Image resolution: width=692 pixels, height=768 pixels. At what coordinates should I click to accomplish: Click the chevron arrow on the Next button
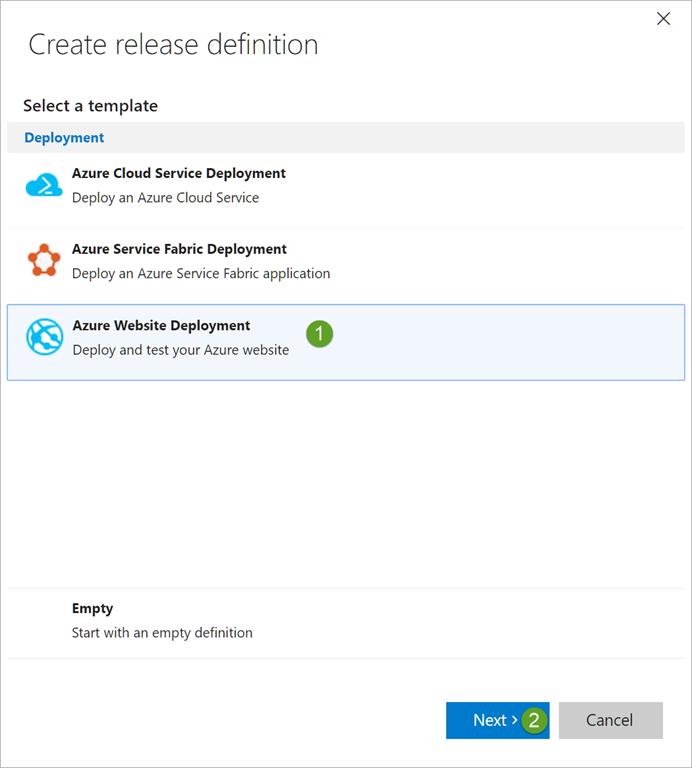514,721
